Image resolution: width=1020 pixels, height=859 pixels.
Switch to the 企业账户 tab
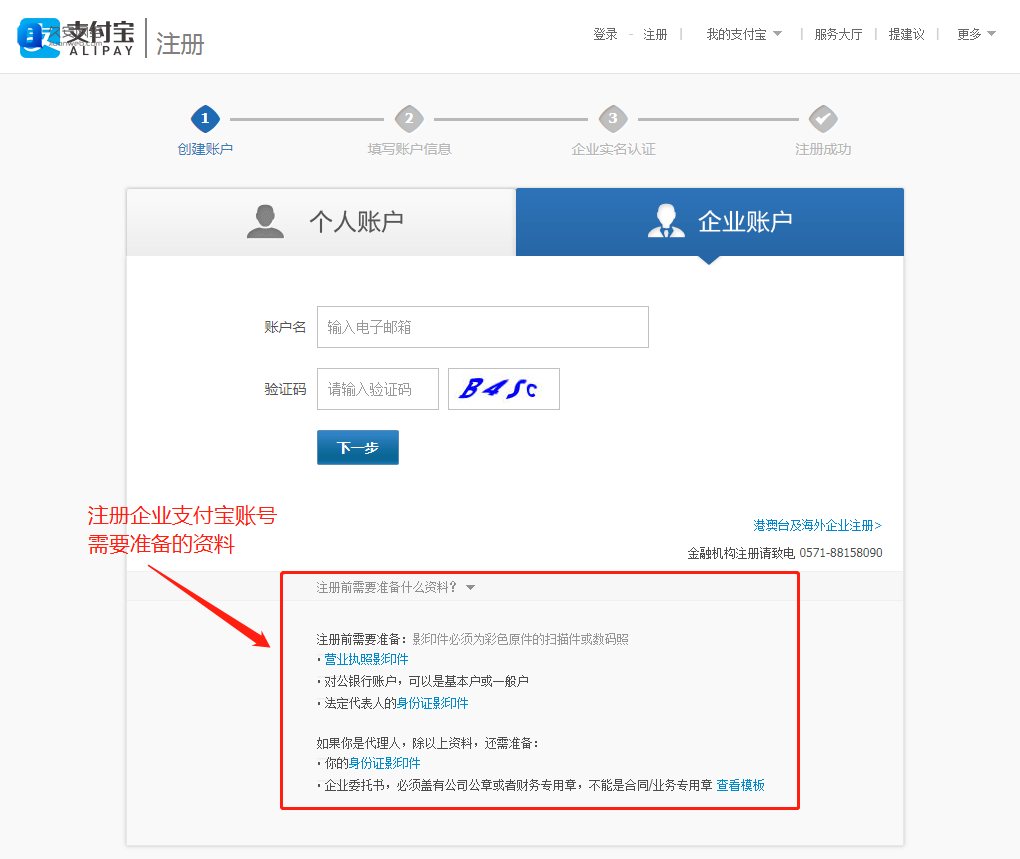(710, 222)
